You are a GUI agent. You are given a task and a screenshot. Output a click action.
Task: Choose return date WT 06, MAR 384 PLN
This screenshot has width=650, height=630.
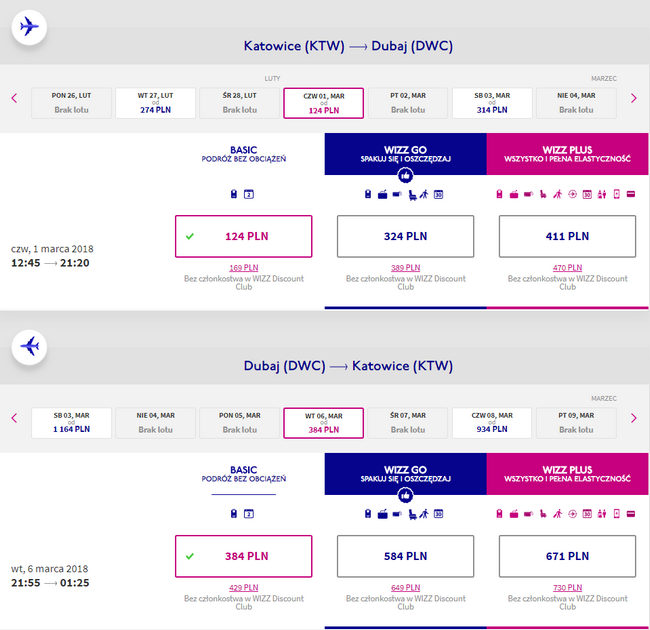pos(323,423)
